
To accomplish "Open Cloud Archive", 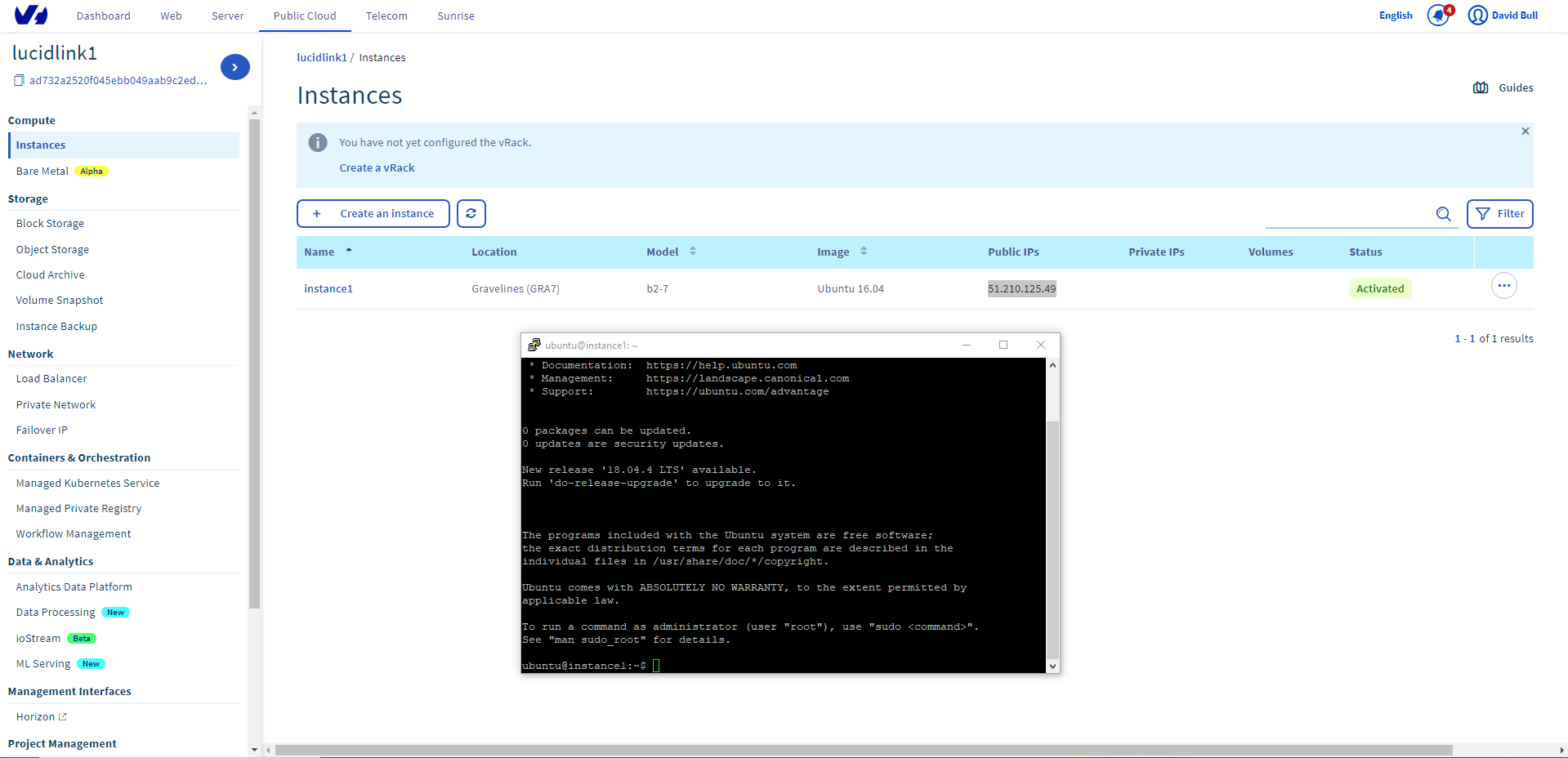I will point(50,274).
